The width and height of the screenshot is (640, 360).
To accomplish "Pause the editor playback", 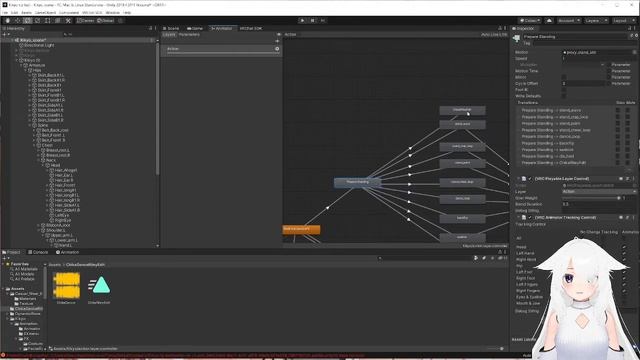I will tap(313, 20).
